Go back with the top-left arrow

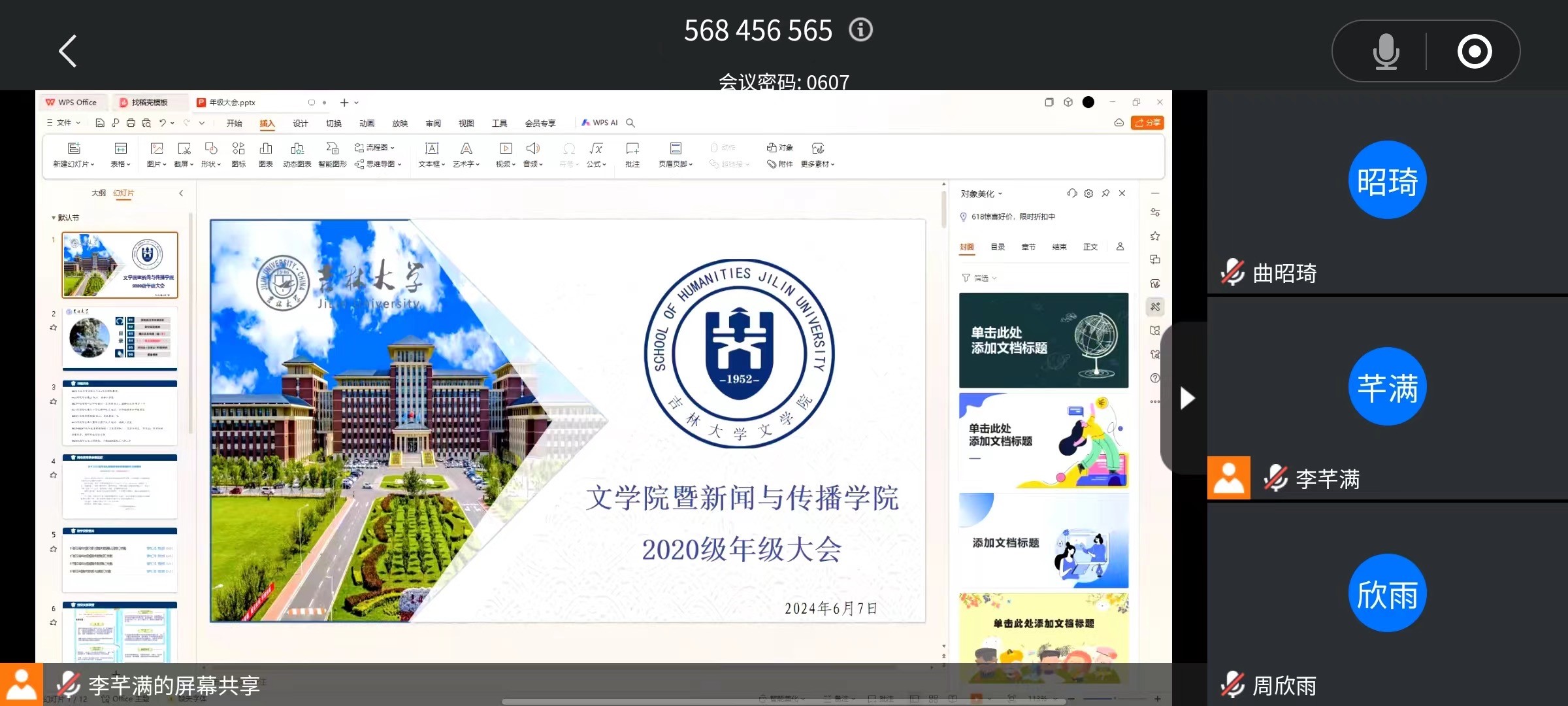pyautogui.click(x=68, y=51)
